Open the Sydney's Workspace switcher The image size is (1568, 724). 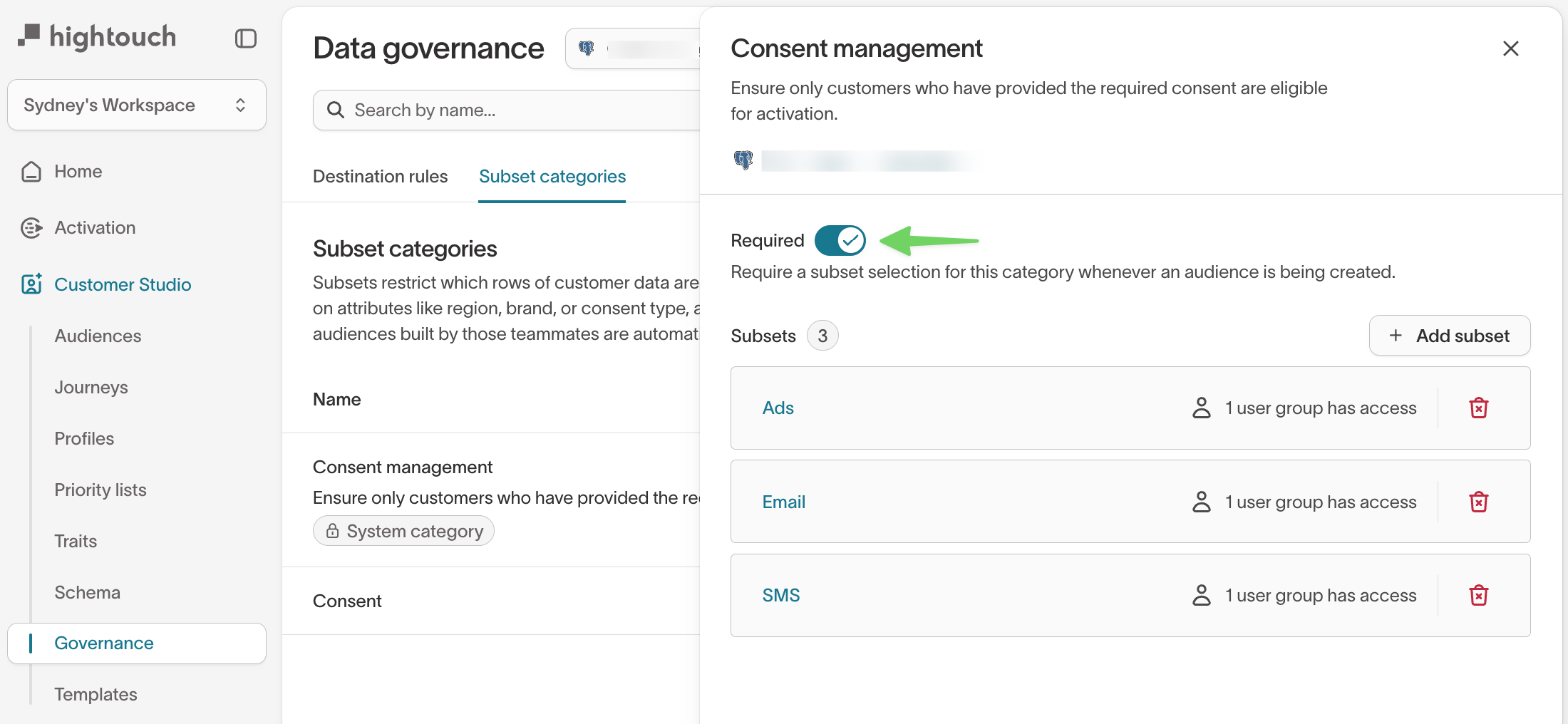point(137,105)
